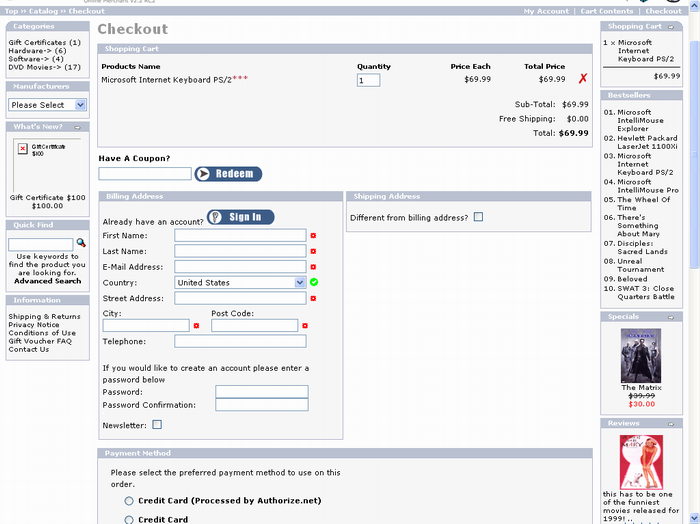Focus the Post Code field
This screenshot has height=524, width=700.
tap(254, 325)
